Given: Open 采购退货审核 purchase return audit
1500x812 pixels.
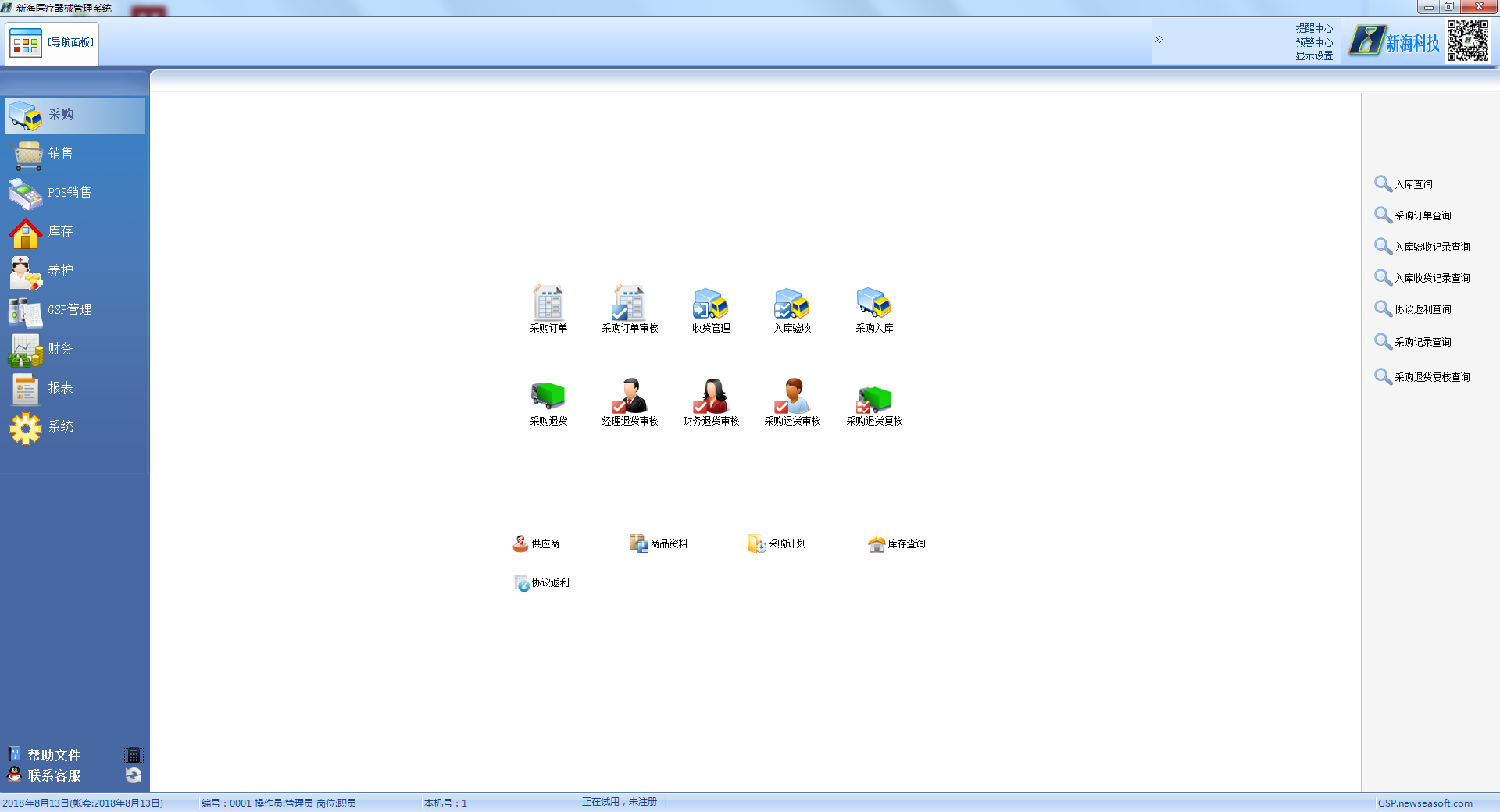Looking at the screenshot, I should [x=792, y=402].
